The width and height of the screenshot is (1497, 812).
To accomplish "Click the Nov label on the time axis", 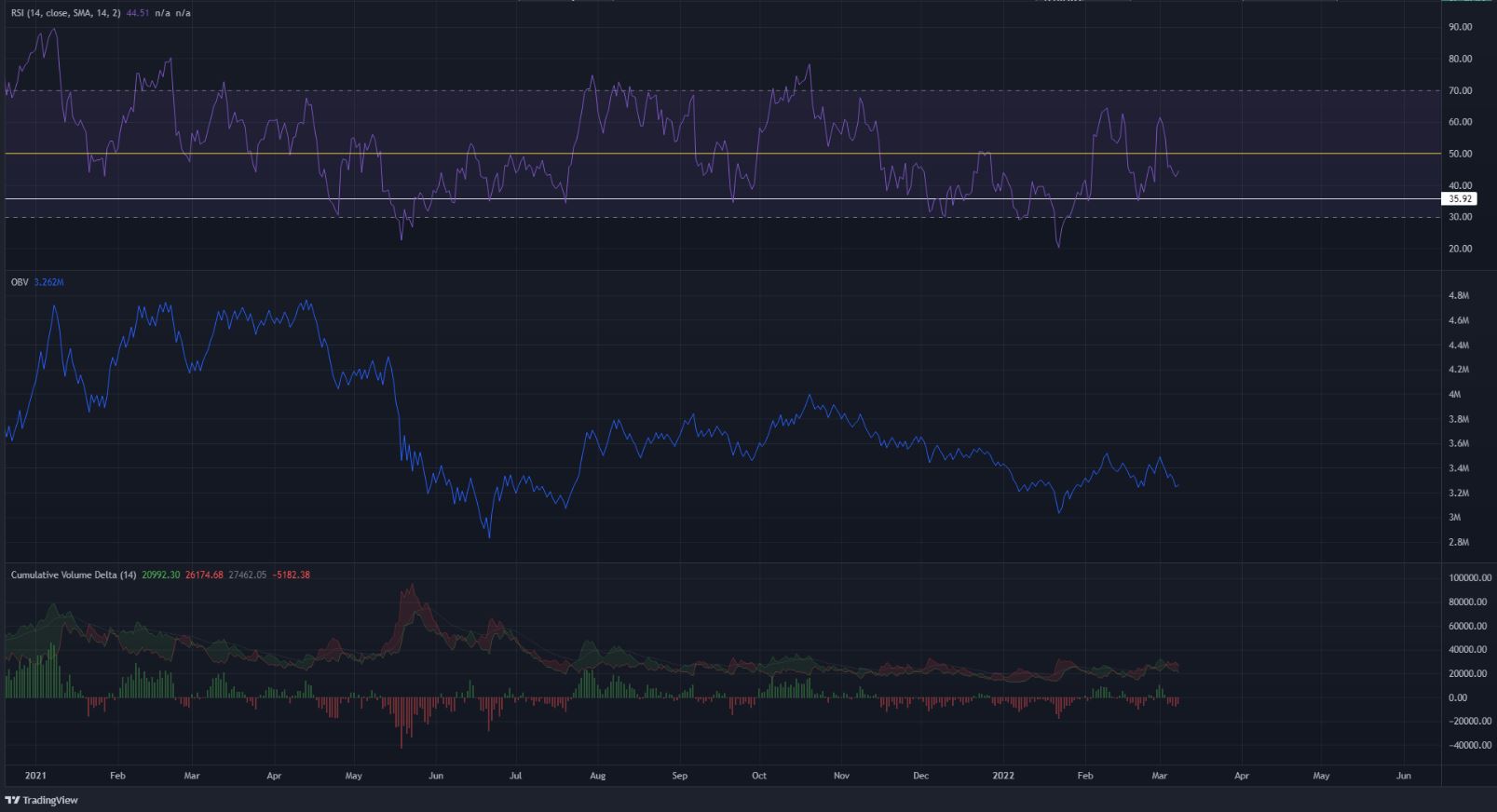I will click(841, 775).
